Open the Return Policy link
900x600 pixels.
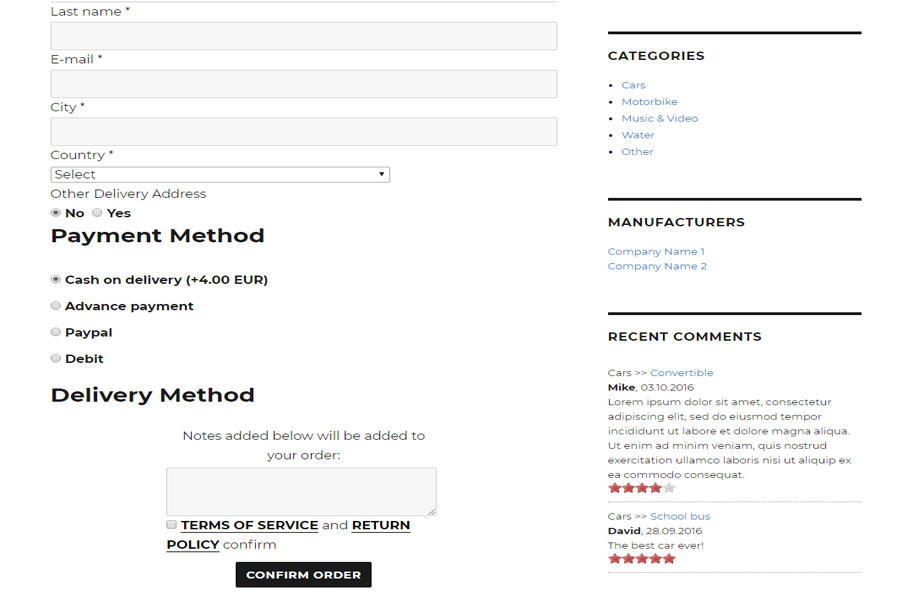(380, 525)
